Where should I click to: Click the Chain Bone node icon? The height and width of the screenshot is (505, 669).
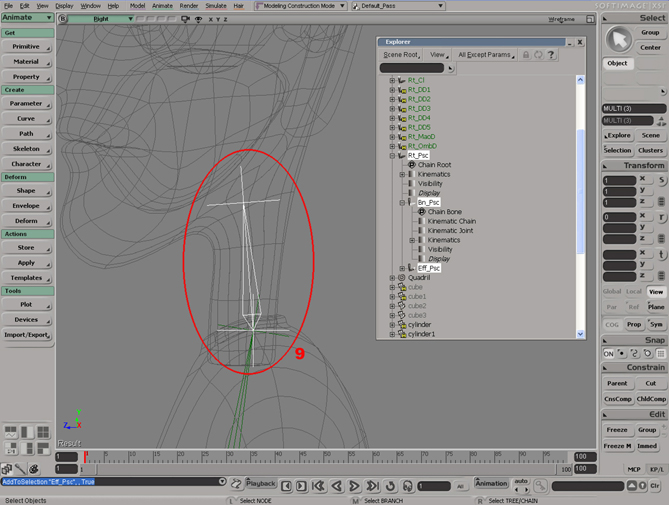click(x=422, y=211)
